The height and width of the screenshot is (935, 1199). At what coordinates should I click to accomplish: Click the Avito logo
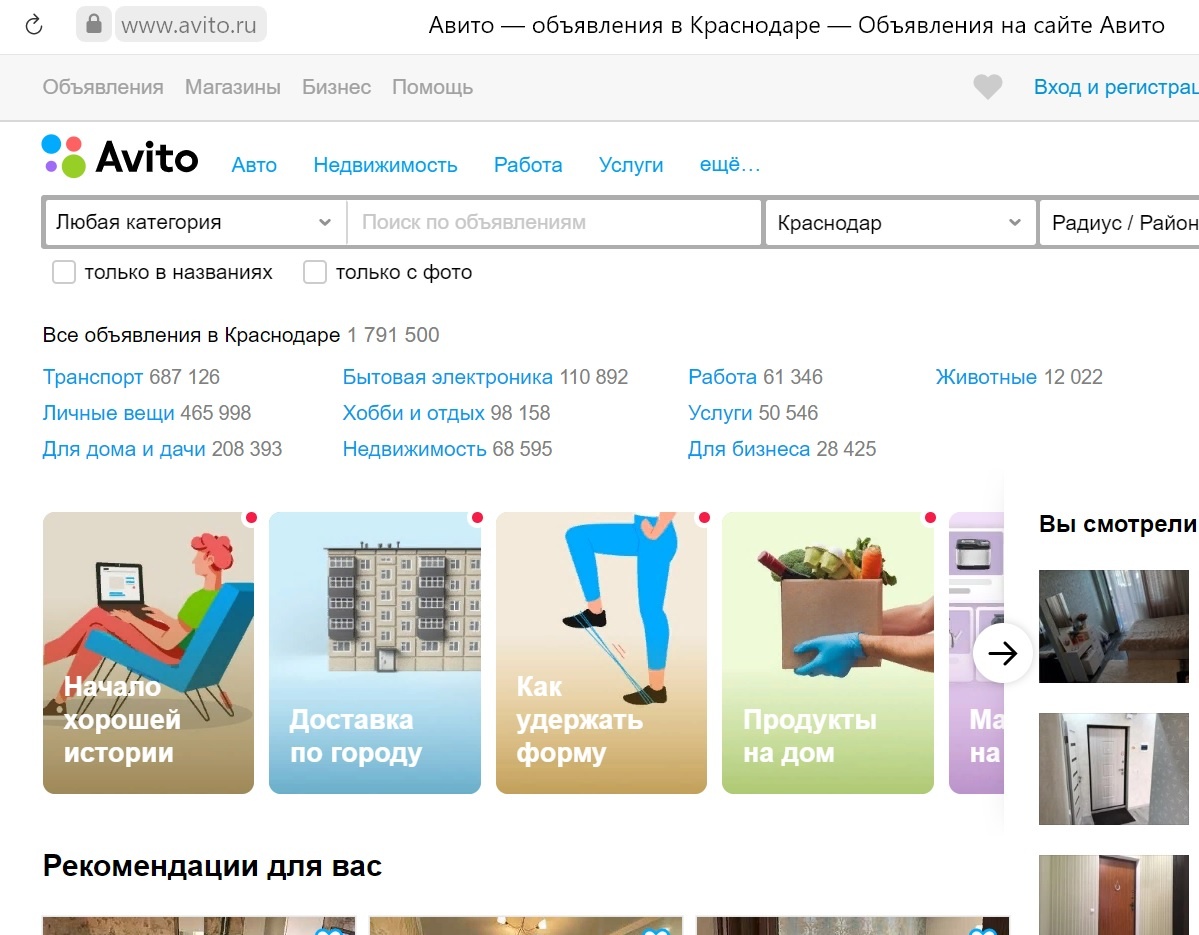pyautogui.click(x=120, y=157)
